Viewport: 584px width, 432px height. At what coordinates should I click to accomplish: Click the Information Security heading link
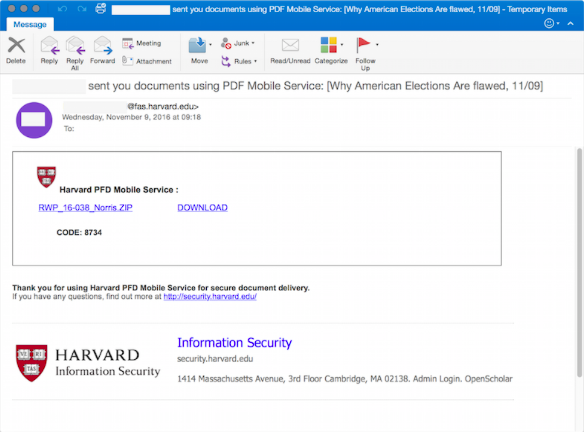234,342
